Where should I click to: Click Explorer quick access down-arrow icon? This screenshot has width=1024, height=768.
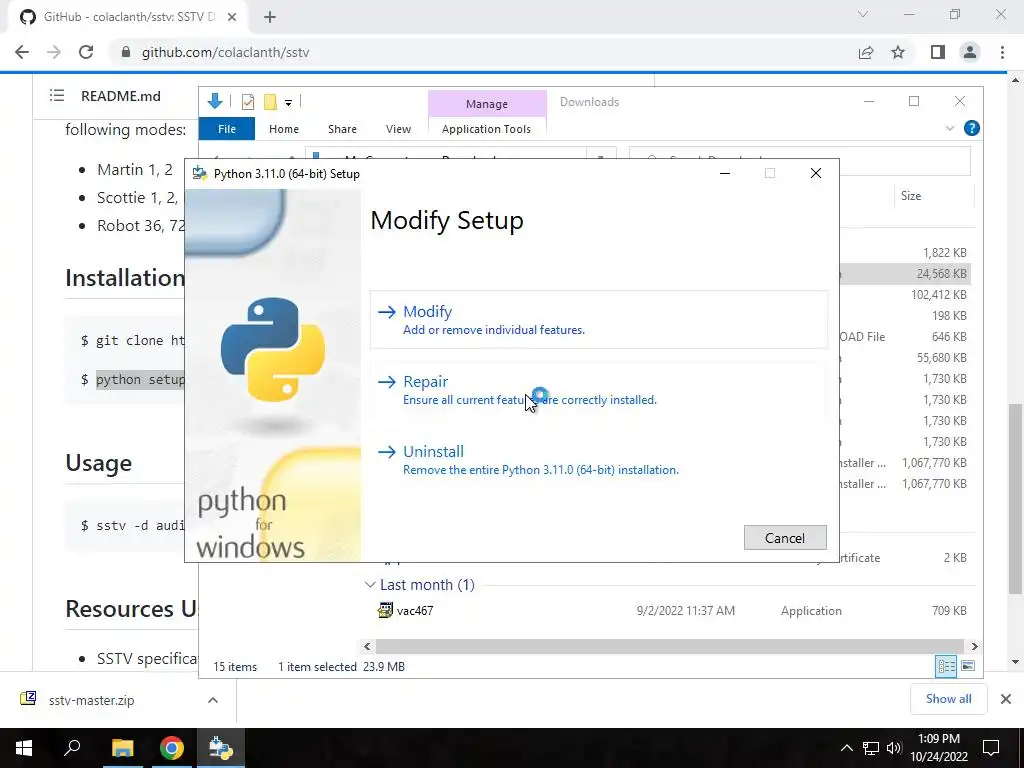215,101
